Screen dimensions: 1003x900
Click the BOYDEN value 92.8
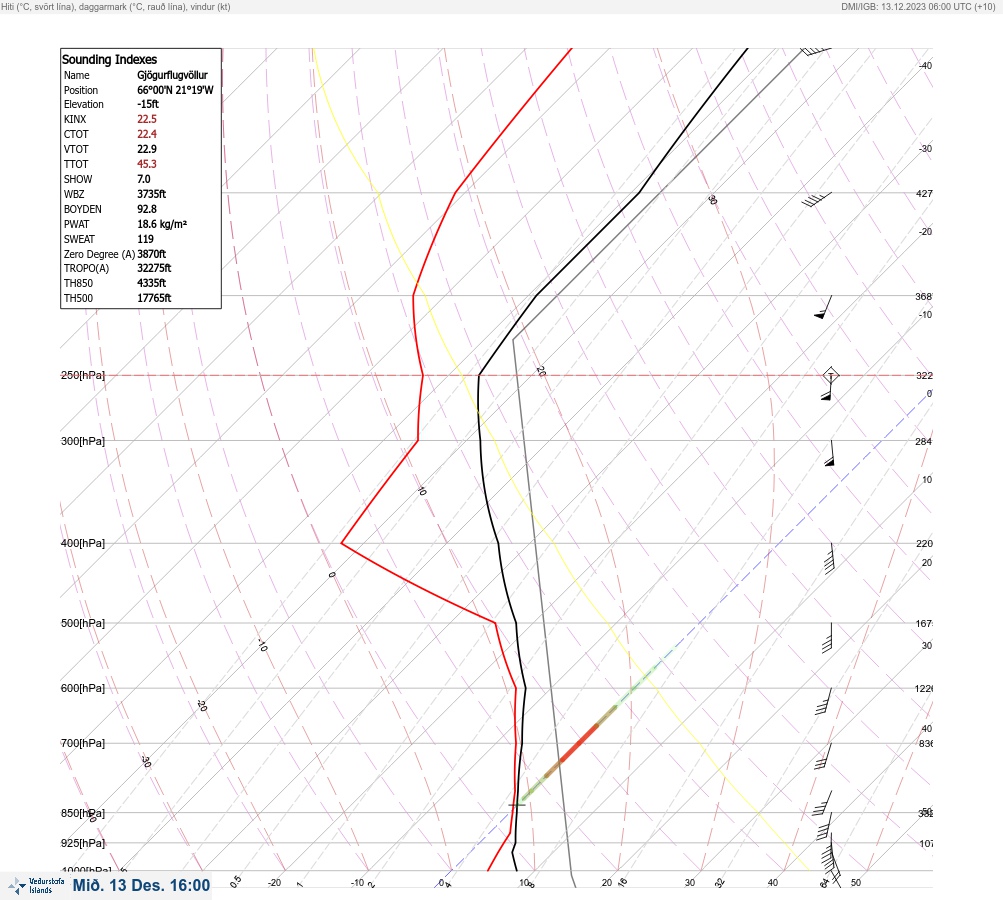pos(146,209)
